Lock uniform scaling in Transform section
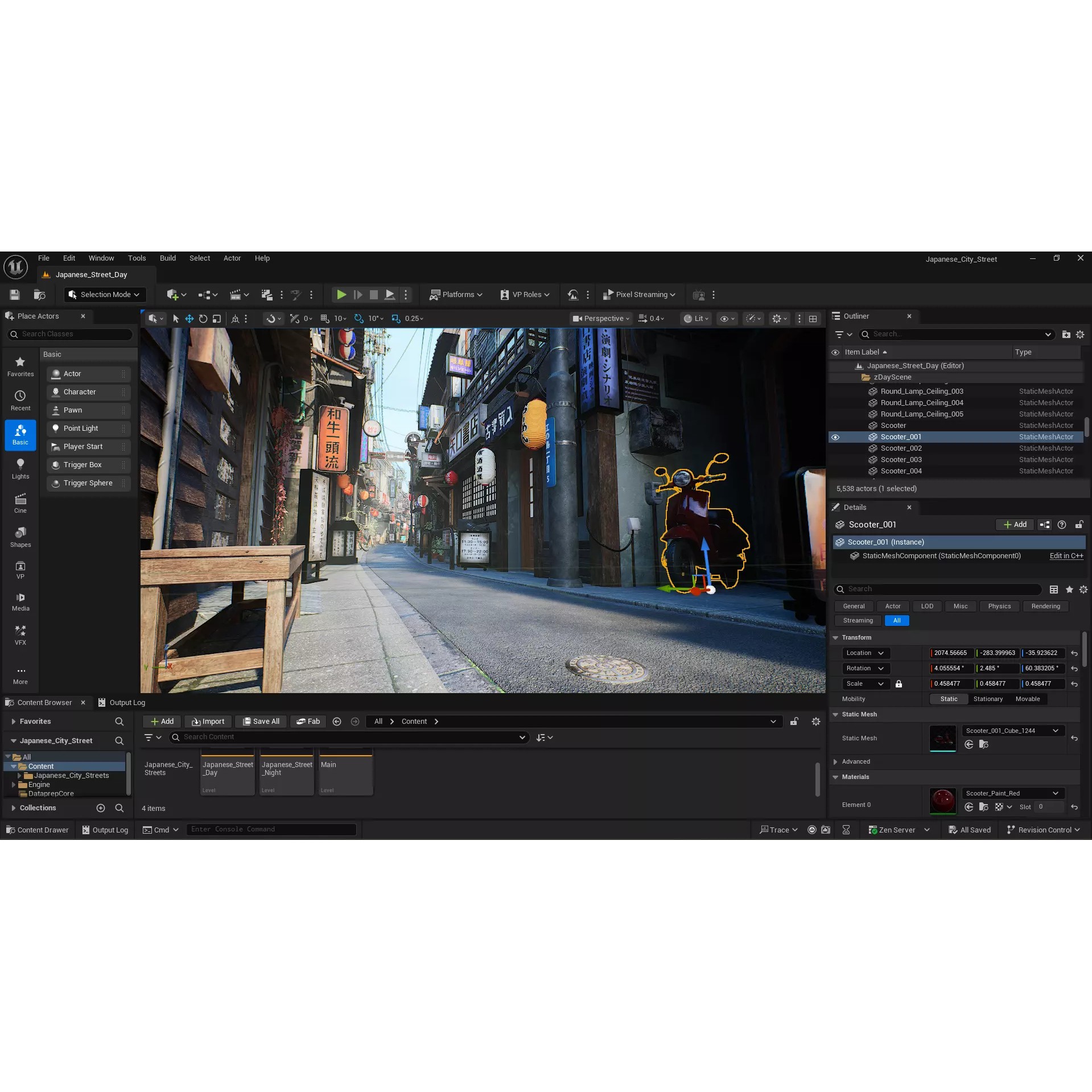 [899, 683]
